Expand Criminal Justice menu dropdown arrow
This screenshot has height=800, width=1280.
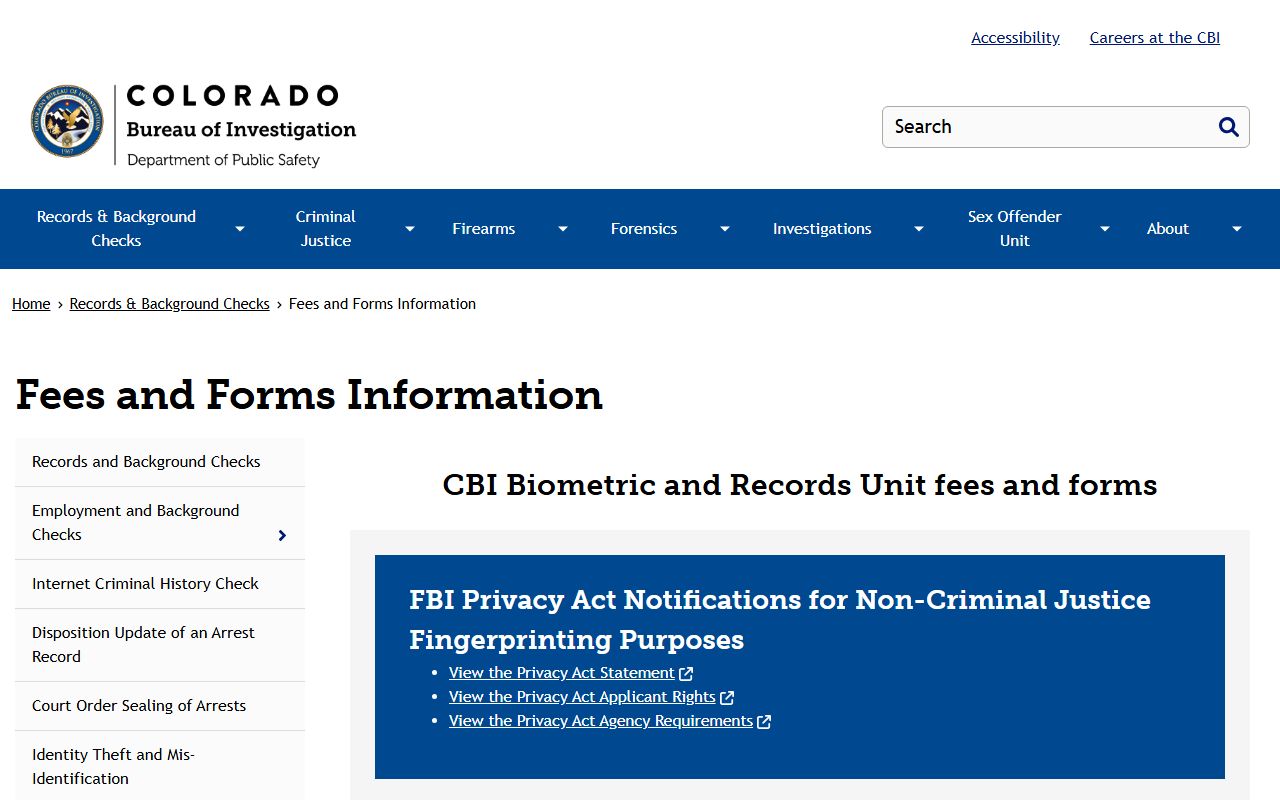click(x=410, y=229)
